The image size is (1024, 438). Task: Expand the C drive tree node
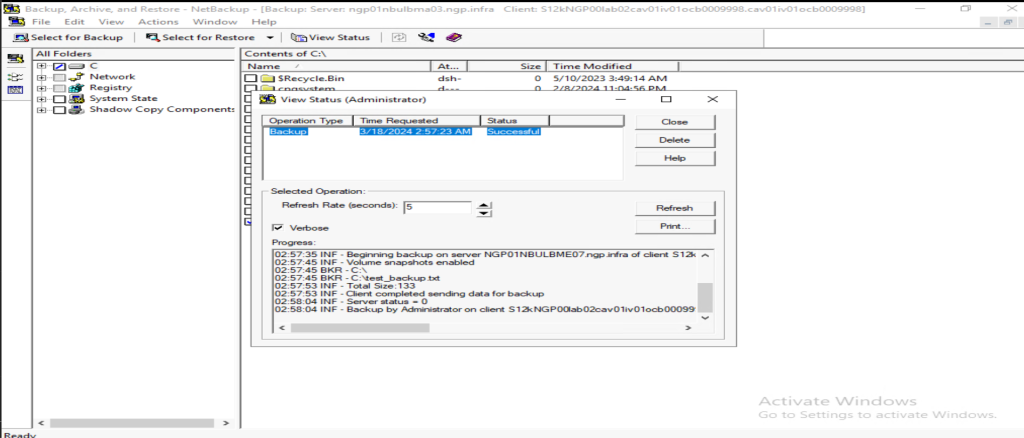[x=42, y=66]
